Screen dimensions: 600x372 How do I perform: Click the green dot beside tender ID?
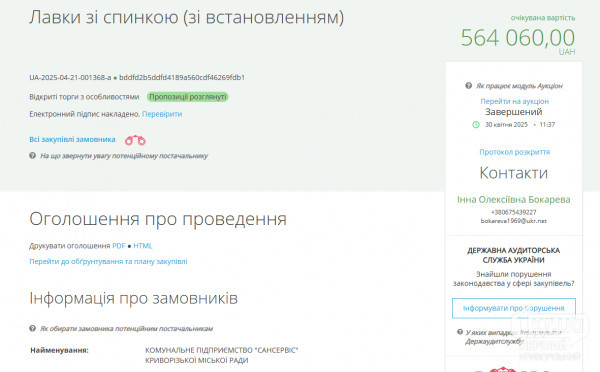click(x=115, y=78)
